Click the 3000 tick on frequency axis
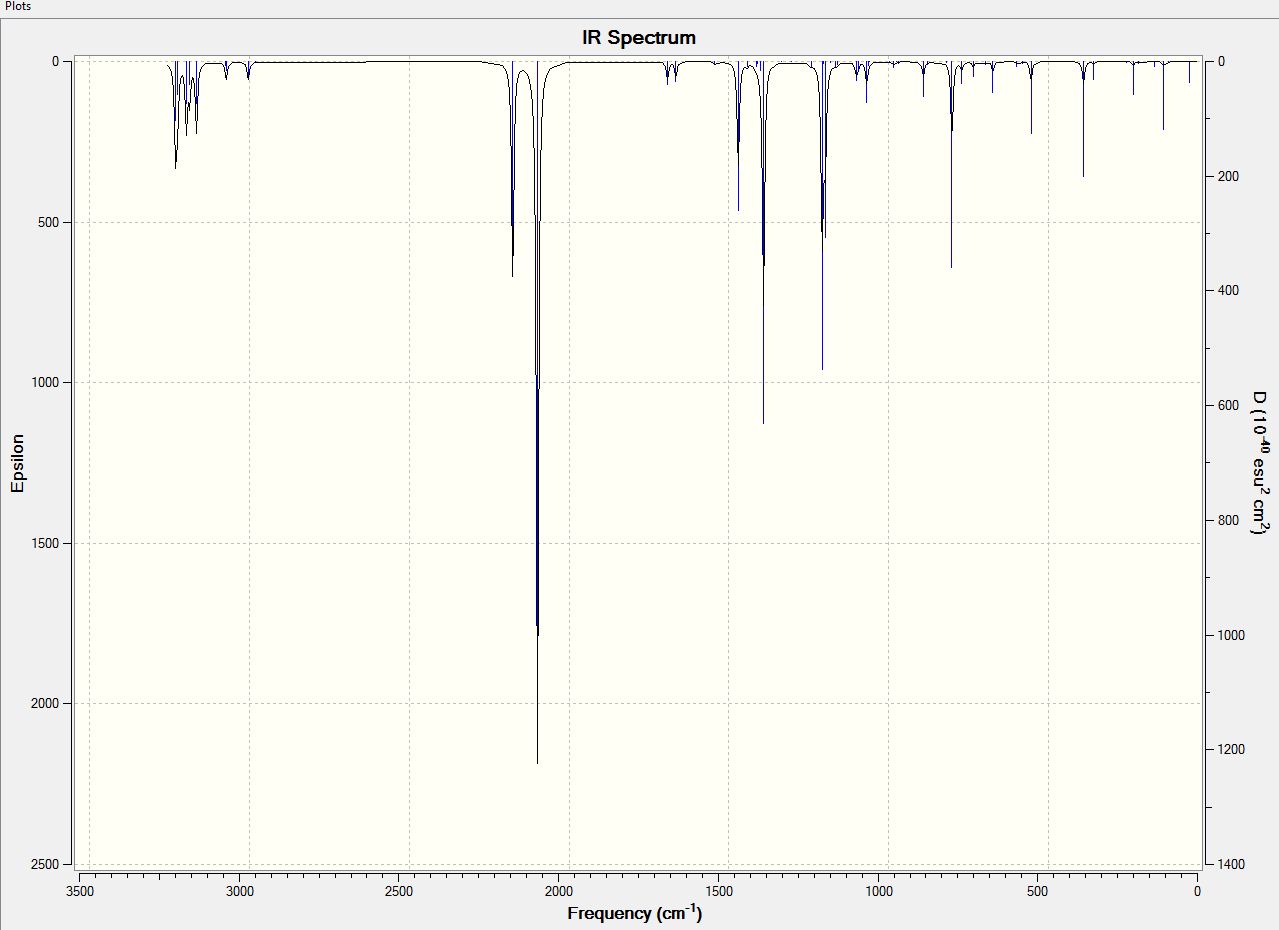The width and height of the screenshot is (1279, 930). point(239,890)
